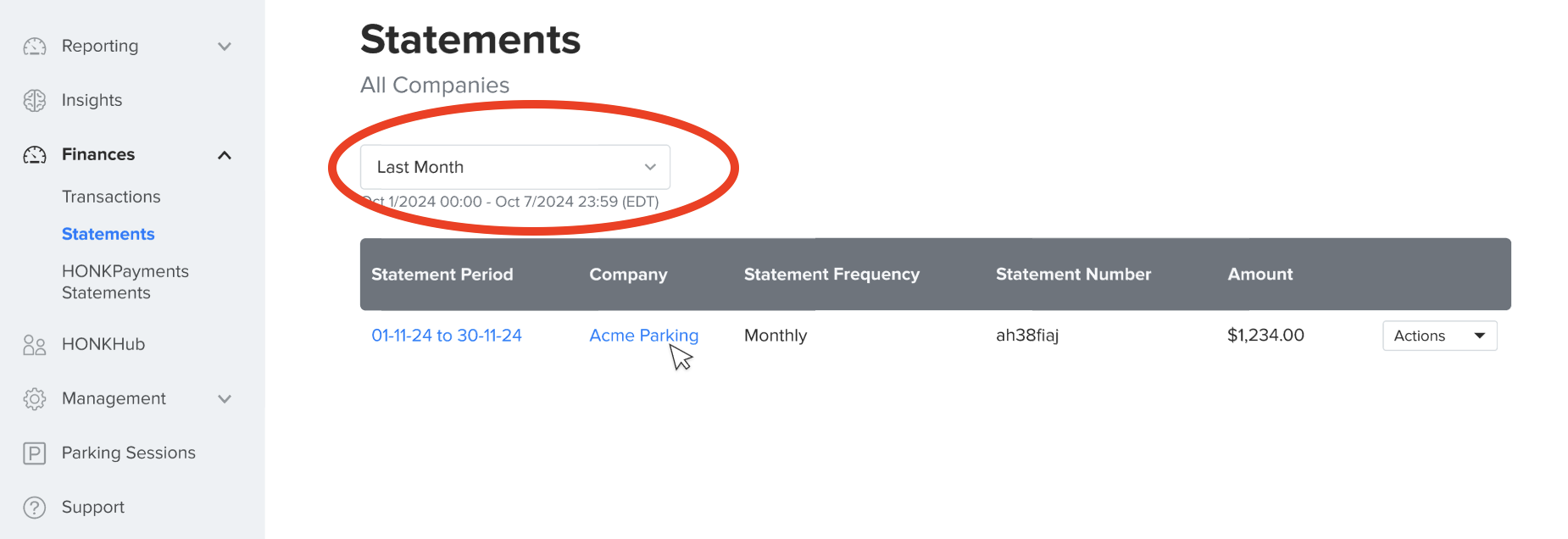Click the Statement Period column header

click(442, 275)
